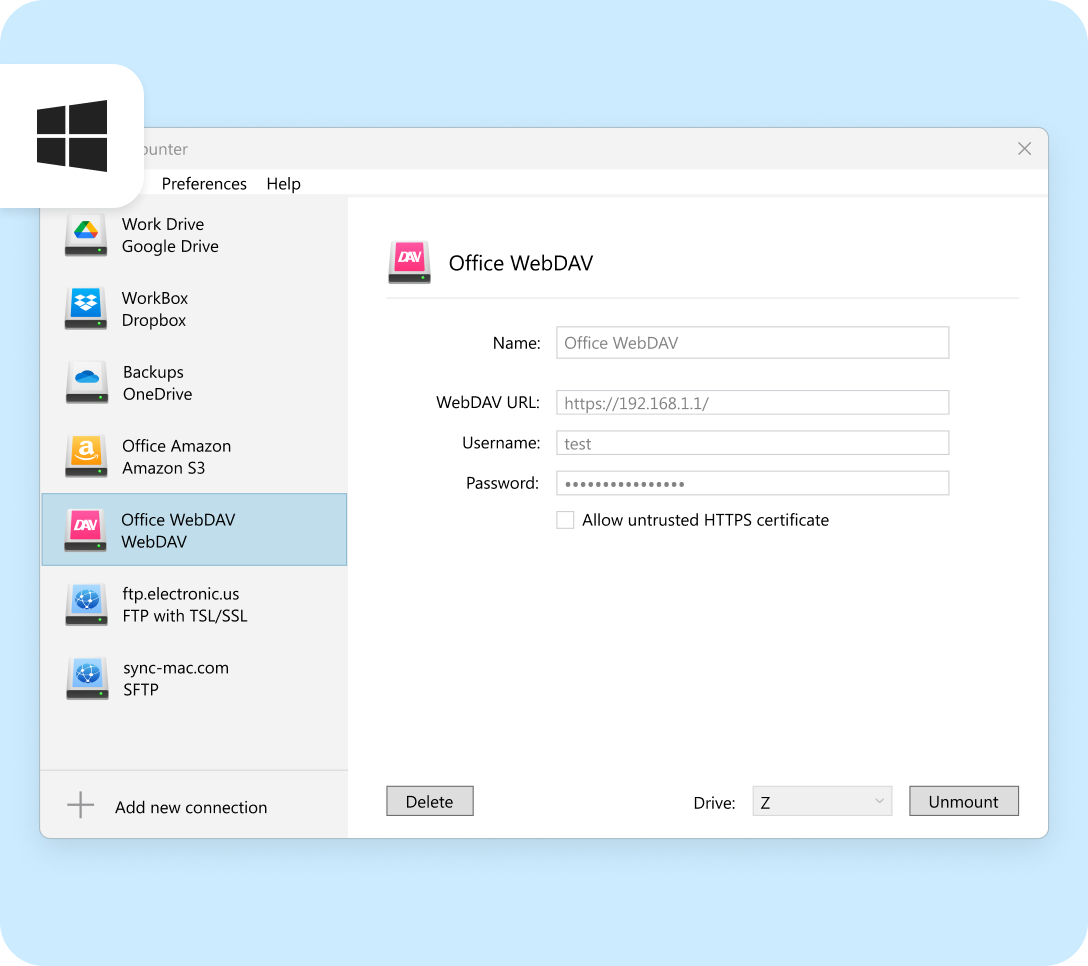Click the Delete button
This screenshot has width=1088, height=966.
tap(429, 802)
